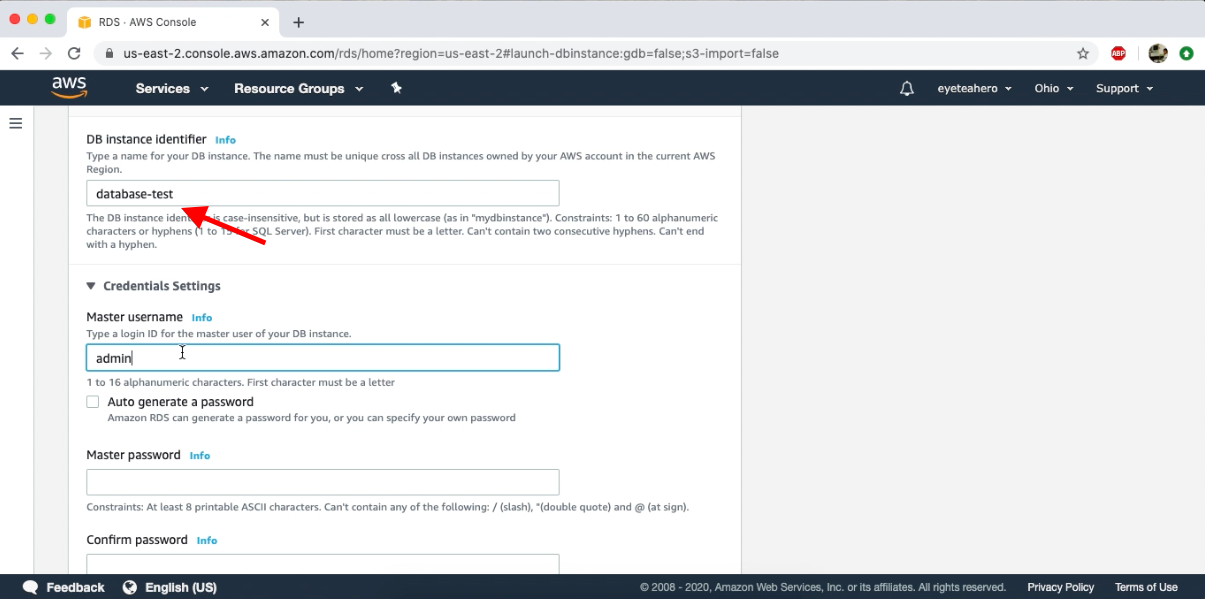Click the Master username field
Image resolution: width=1205 pixels, height=599 pixels.
[x=323, y=358]
